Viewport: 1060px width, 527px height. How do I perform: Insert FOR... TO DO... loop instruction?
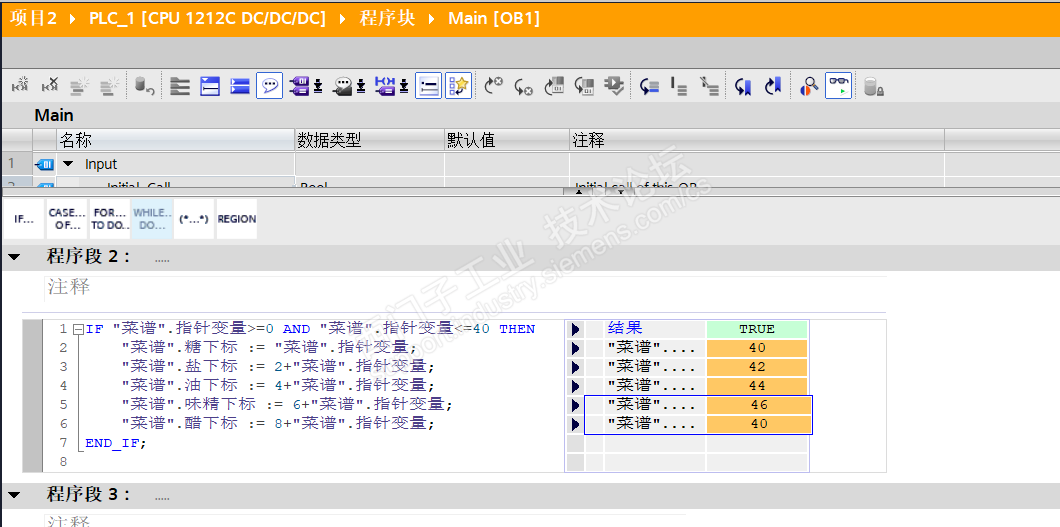tap(110, 219)
